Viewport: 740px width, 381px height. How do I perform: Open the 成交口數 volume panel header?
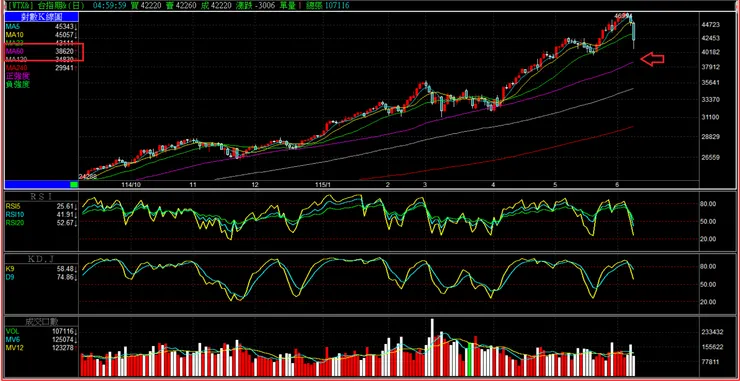pos(42,322)
